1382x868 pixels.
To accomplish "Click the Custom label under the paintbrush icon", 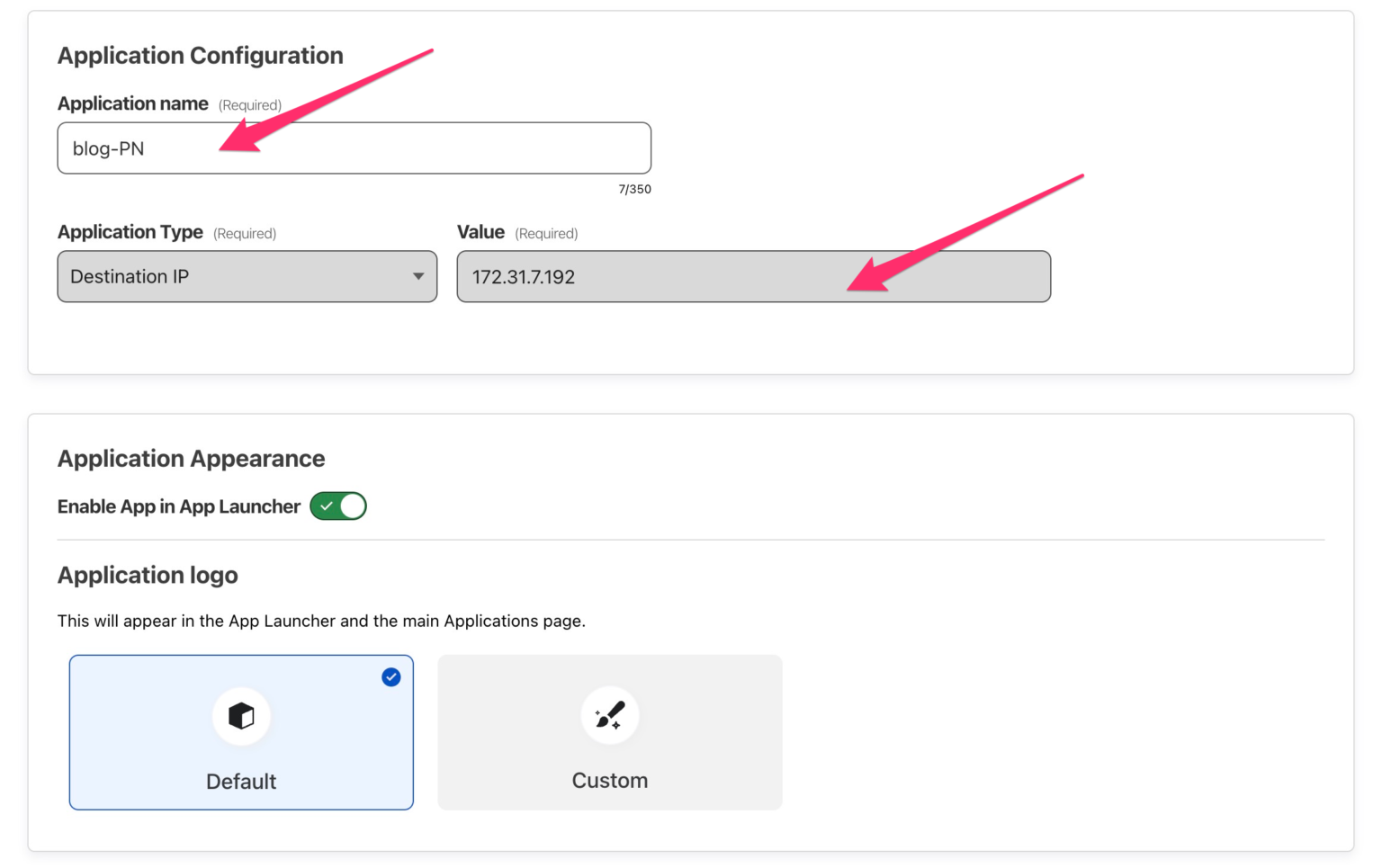I will [609, 780].
